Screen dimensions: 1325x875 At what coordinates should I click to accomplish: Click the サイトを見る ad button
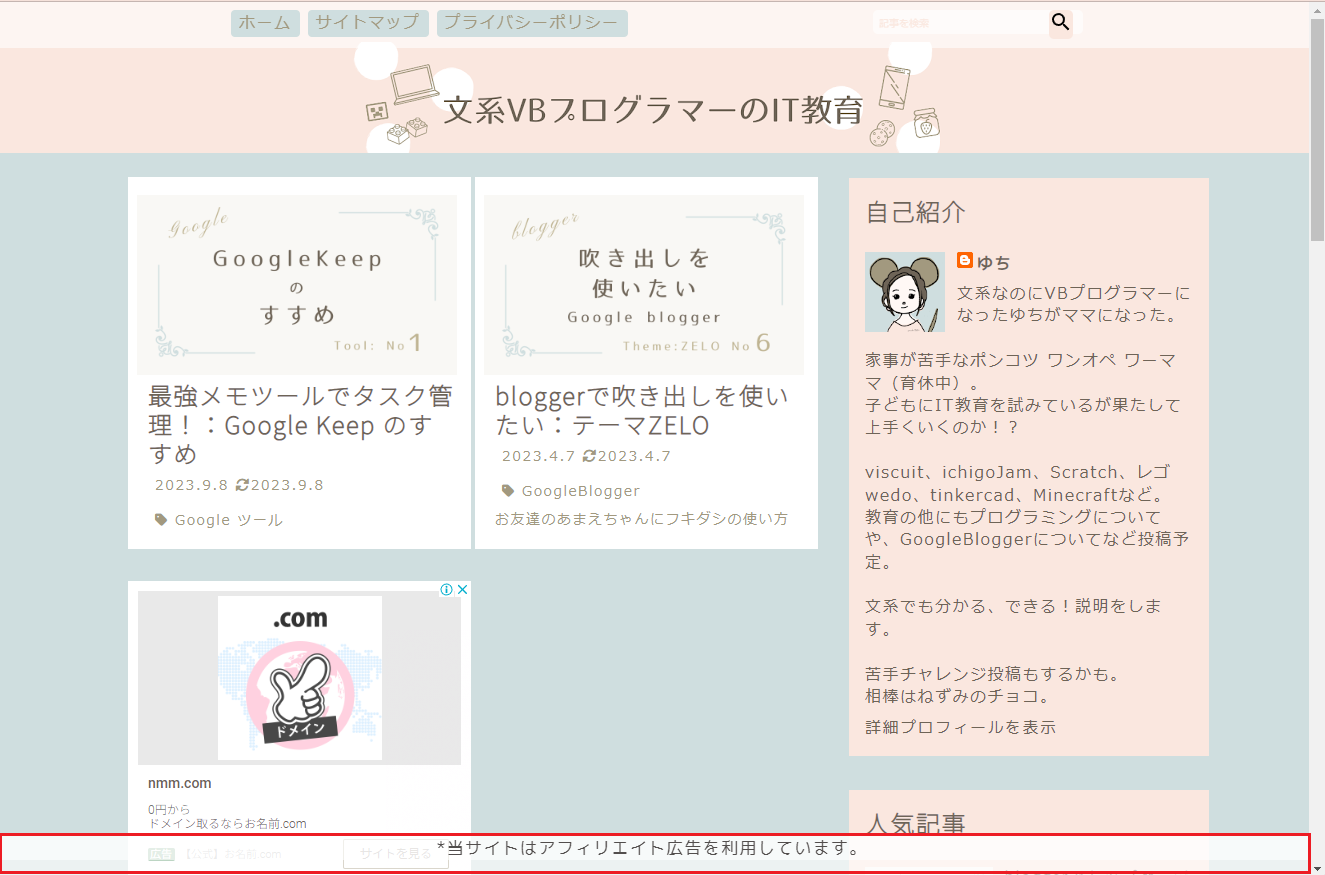point(396,853)
